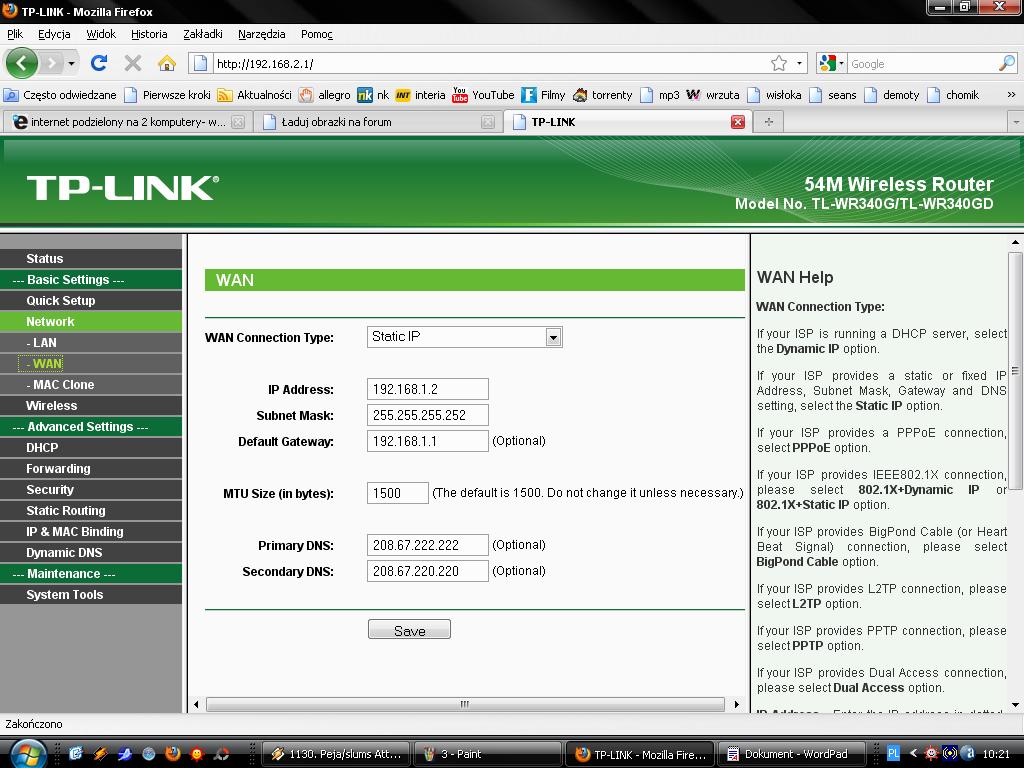Open the wrzuta bookmark
Screen dimensions: 1024x768
tap(712, 95)
